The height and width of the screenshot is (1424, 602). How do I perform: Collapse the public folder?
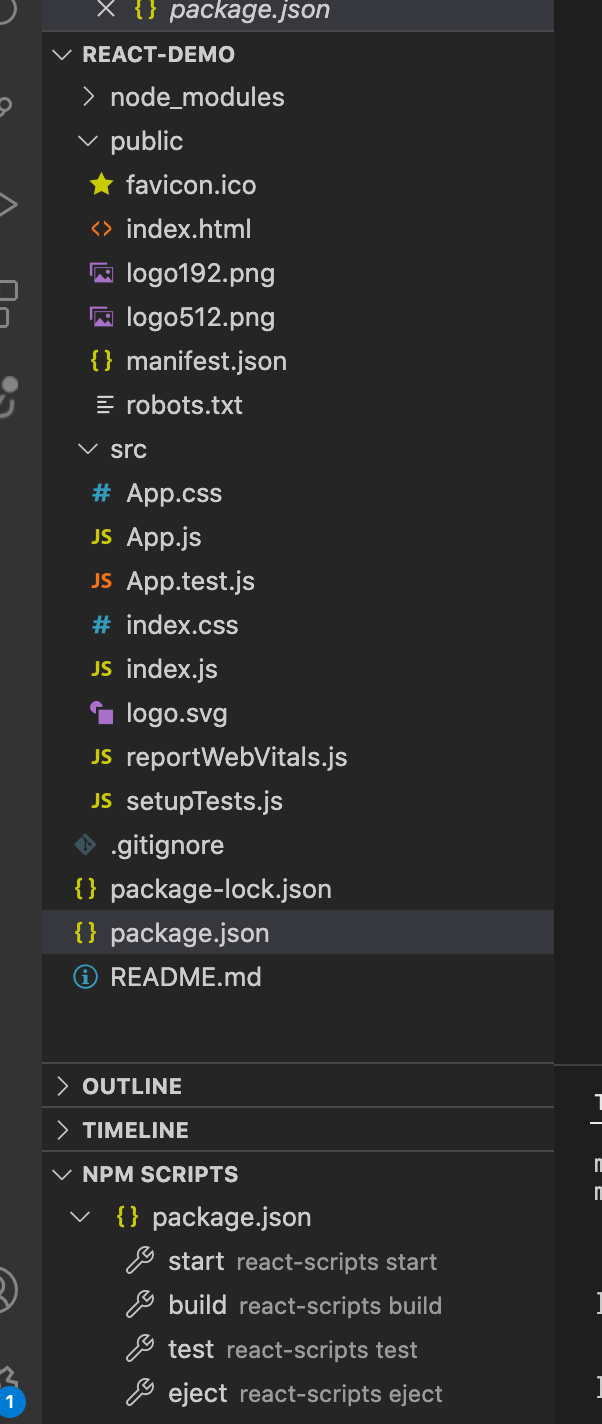click(x=89, y=141)
